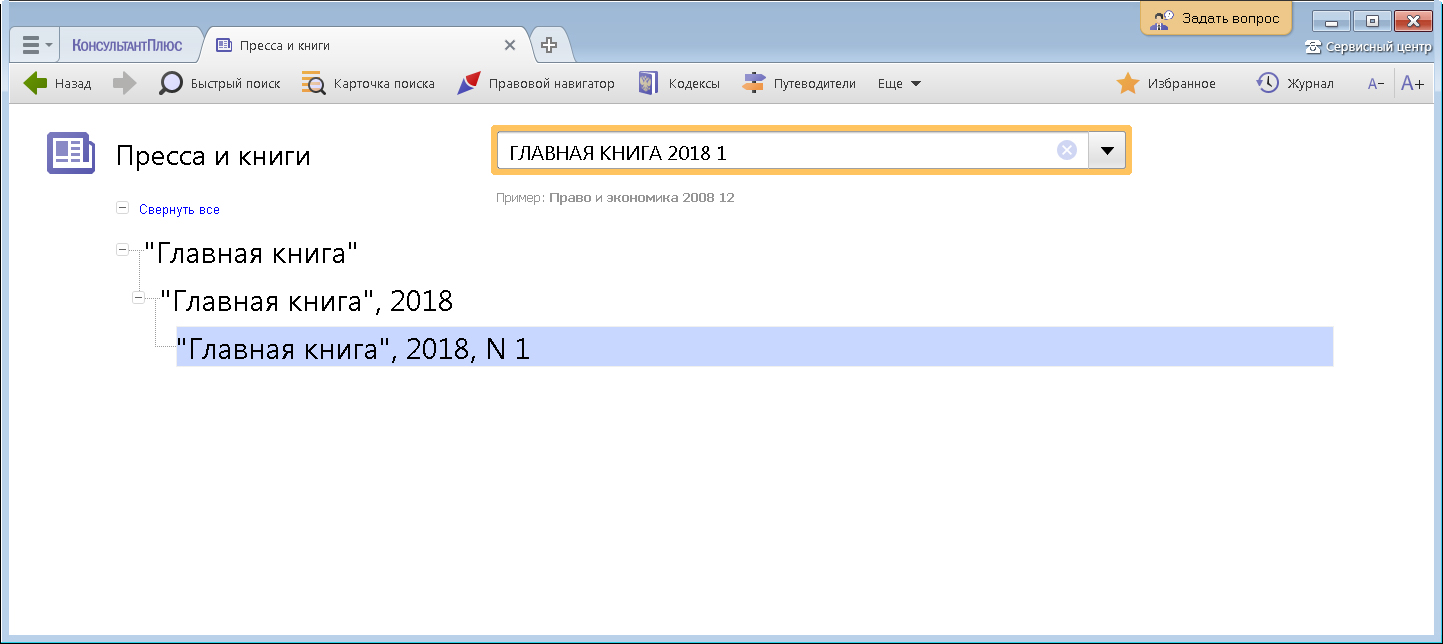Open a new tab with the plus button
This screenshot has width=1443, height=644.
(548, 45)
